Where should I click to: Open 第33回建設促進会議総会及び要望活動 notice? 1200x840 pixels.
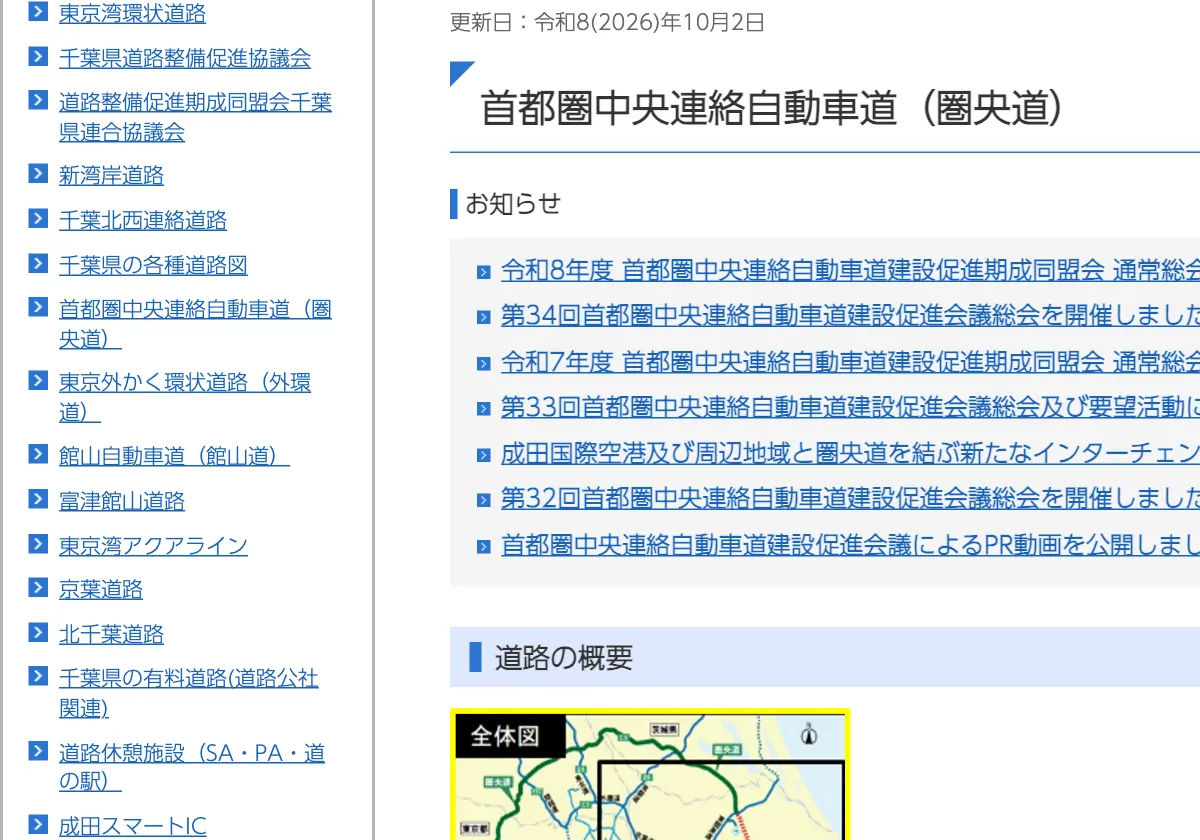tap(850, 407)
